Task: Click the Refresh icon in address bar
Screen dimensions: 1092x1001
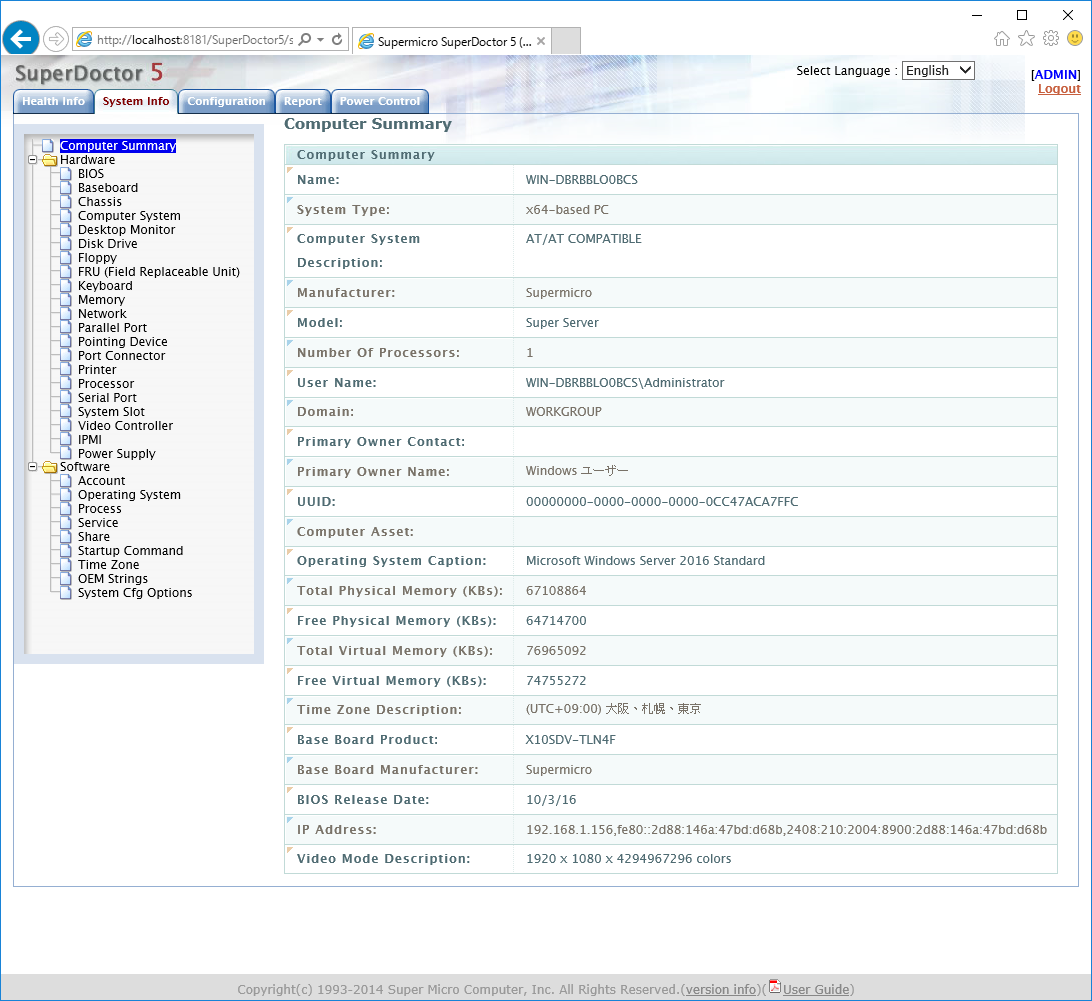Action: (x=337, y=40)
